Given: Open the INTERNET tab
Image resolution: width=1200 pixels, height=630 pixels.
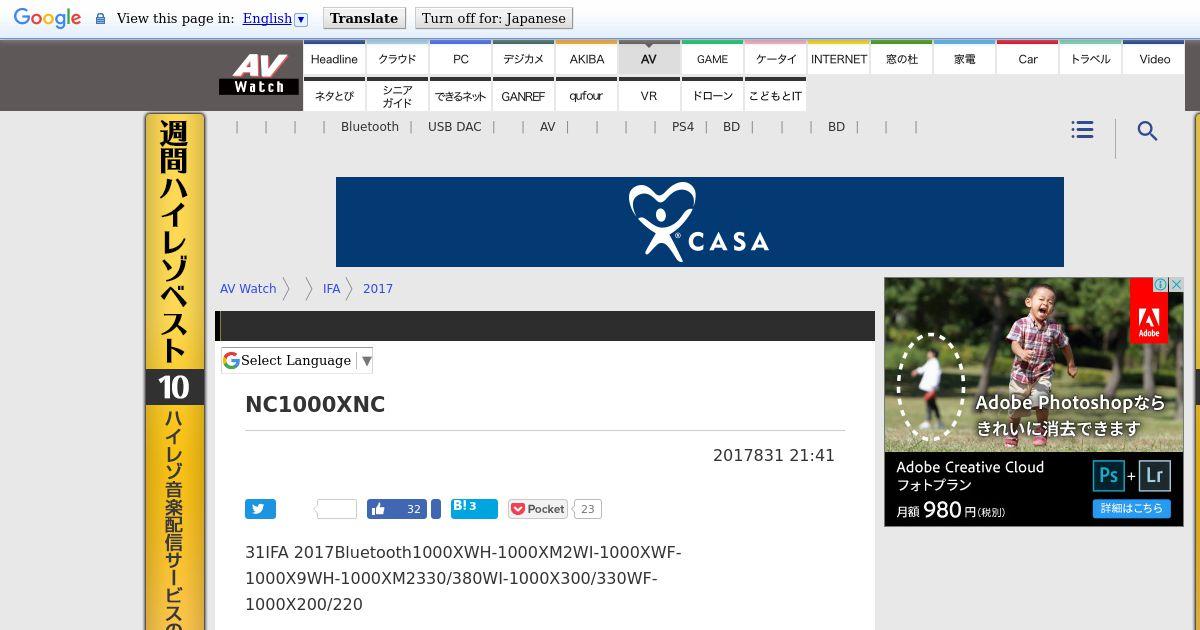Looking at the screenshot, I should pos(839,59).
